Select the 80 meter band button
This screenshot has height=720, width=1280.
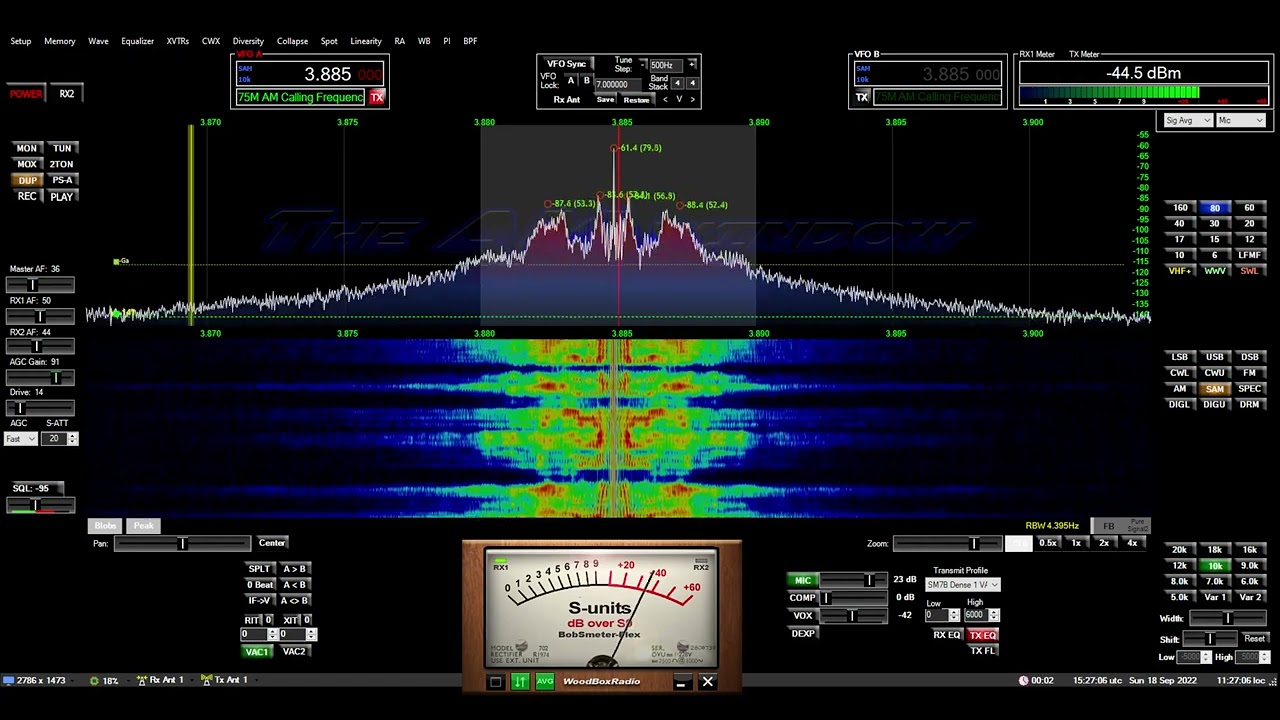pyautogui.click(x=1214, y=208)
